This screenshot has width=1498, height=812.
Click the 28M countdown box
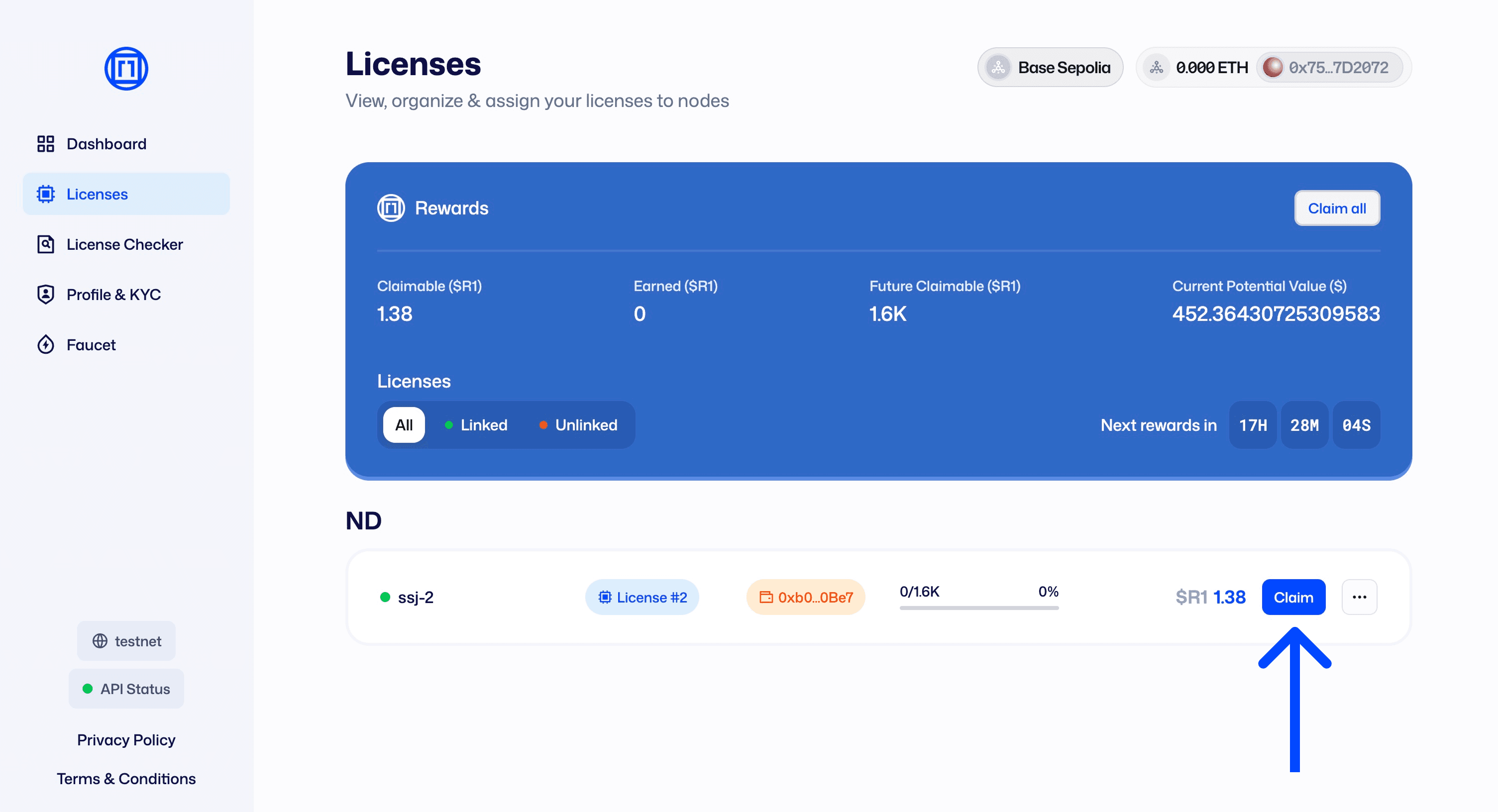[1304, 425]
